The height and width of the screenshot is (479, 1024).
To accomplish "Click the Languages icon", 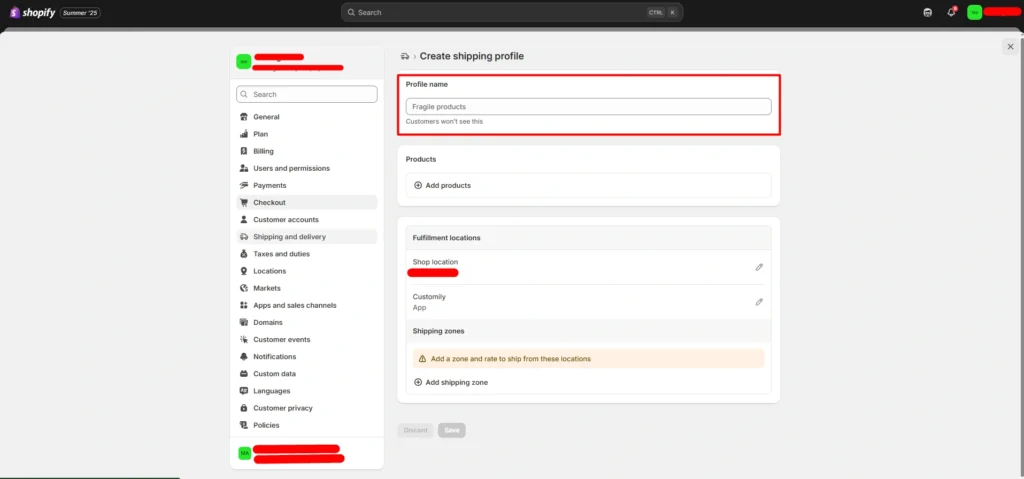I will click(x=244, y=391).
